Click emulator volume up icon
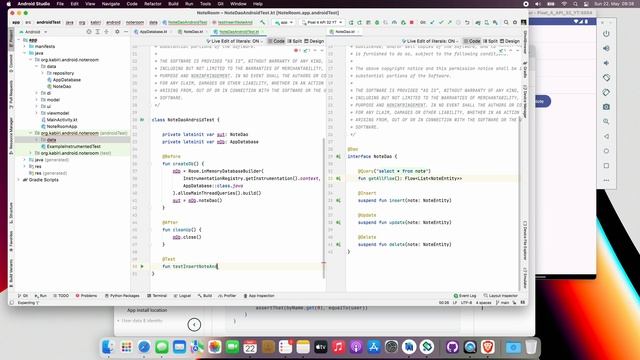 click(606, 48)
